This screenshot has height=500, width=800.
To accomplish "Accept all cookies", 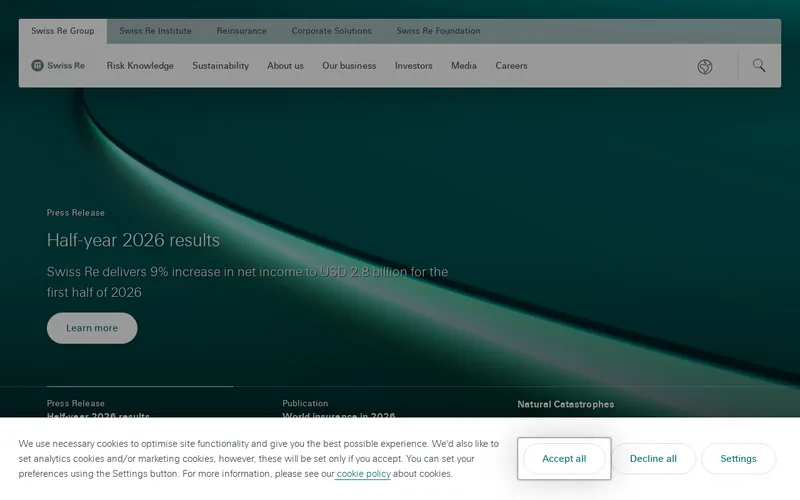I will 564,459.
